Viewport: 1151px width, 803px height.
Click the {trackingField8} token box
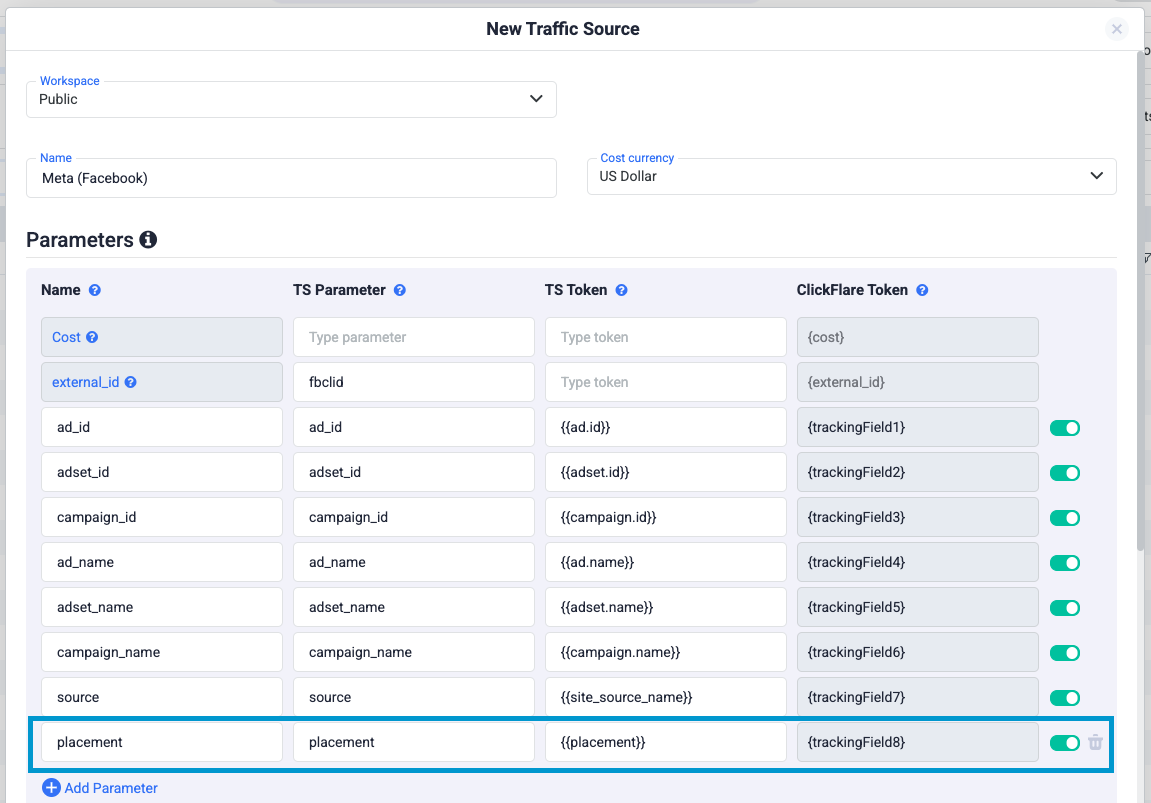tap(918, 742)
